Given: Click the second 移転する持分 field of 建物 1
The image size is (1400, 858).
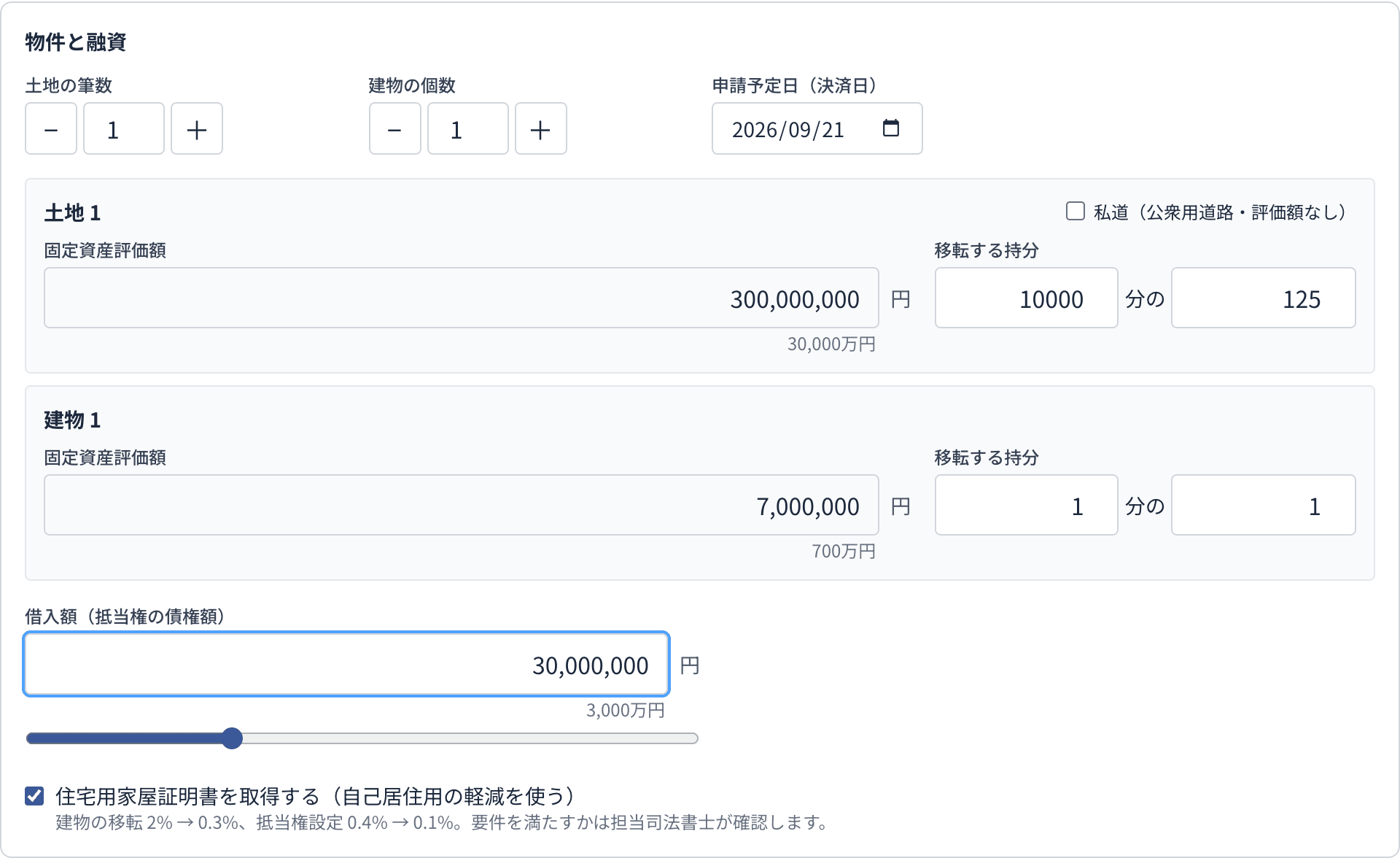Looking at the screenshot, I should (x=1264, y=505).
